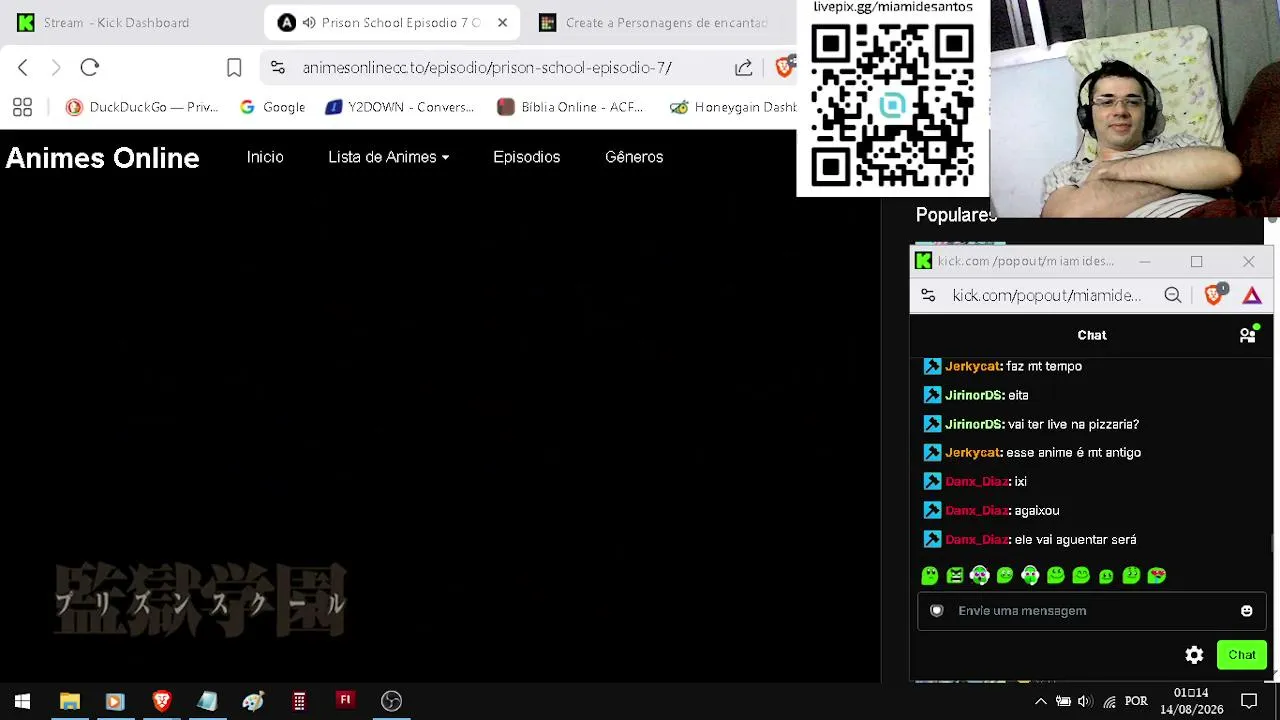Open the taskbar clock and date
The height and width of the screenshot is (720, 1280).
coord(1191,701)
